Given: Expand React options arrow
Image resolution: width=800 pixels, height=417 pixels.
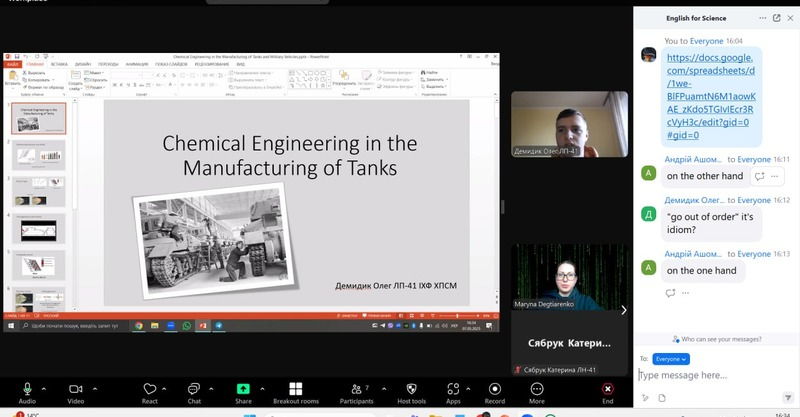Looking at the screenshot, I should (164, 389).
